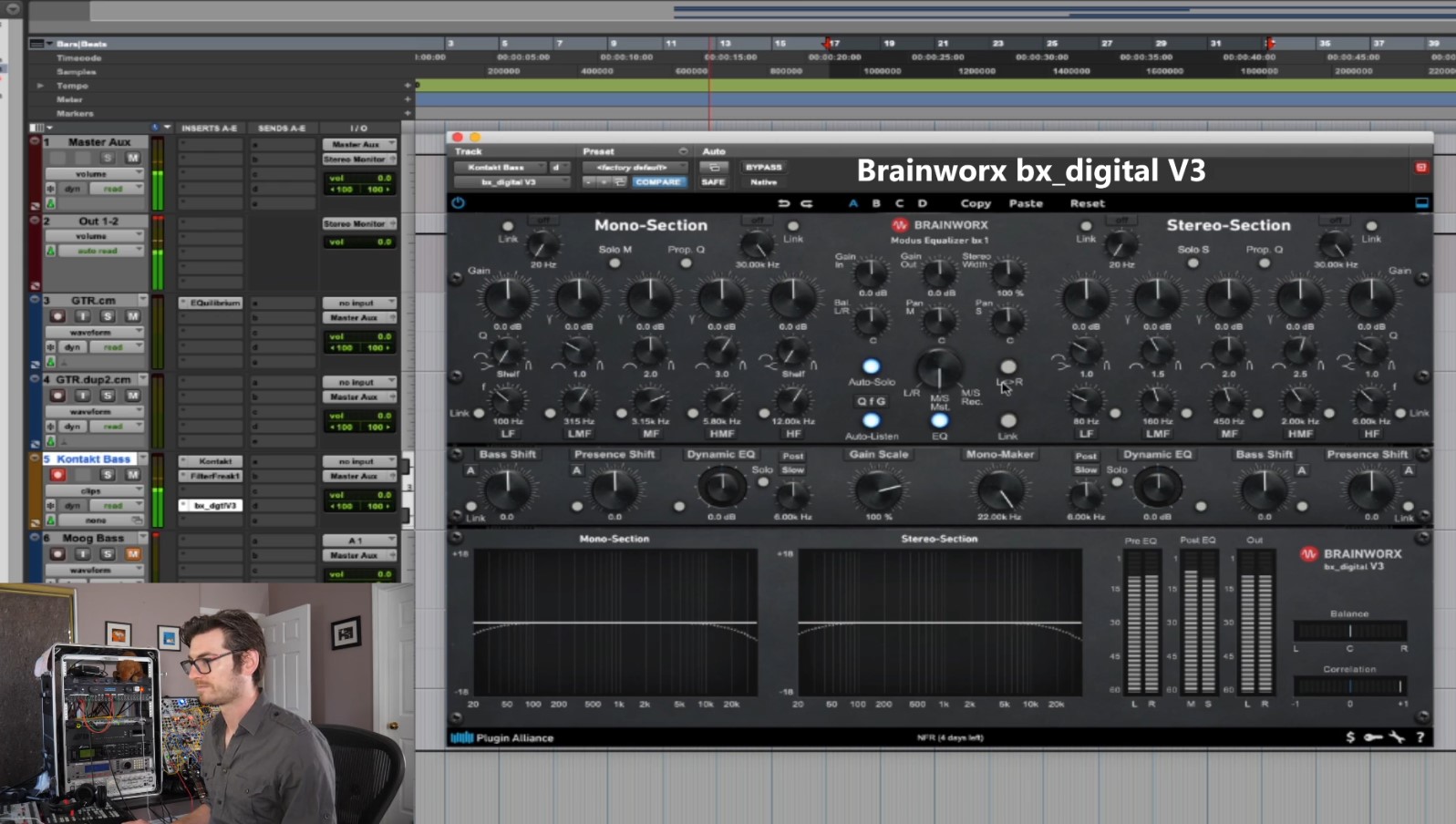Toggle the Auto-Solo LED button
The height and width of the screenshot is (824, 1456).
[x=871, y=366]
